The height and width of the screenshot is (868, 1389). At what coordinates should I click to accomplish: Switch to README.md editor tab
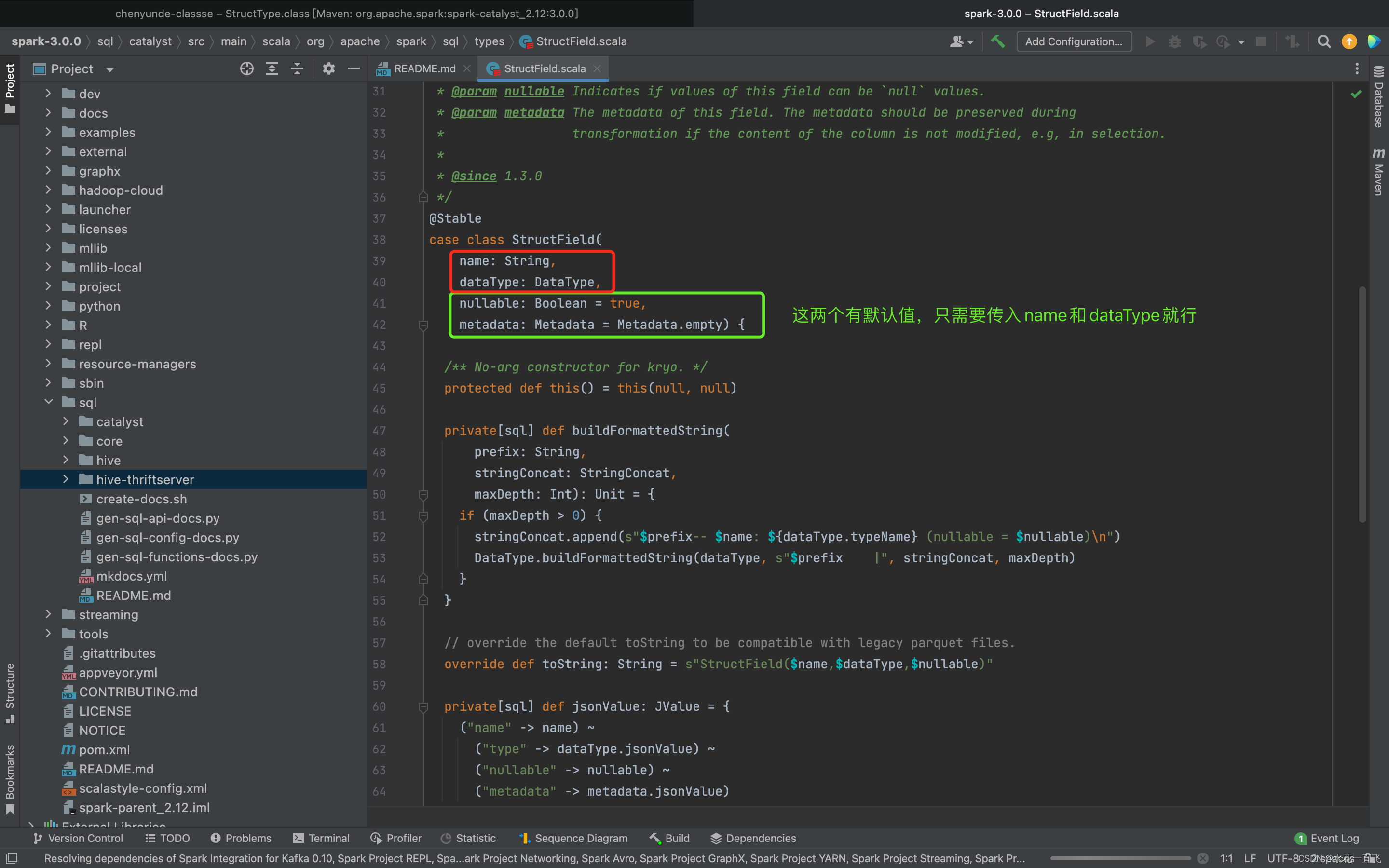pyautogui.click(x=423, y=69)
